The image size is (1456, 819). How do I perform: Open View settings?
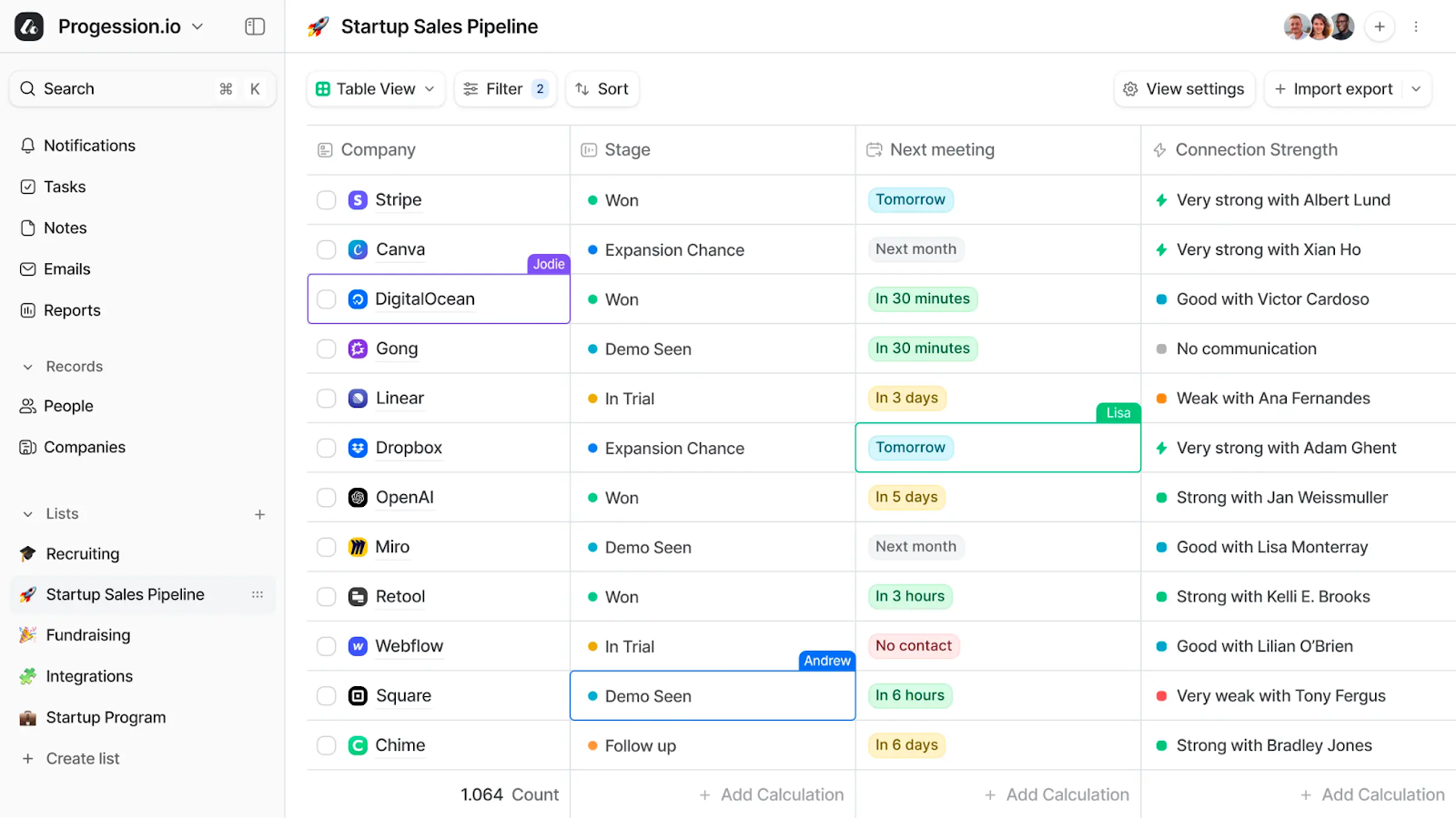point(1183,88)
